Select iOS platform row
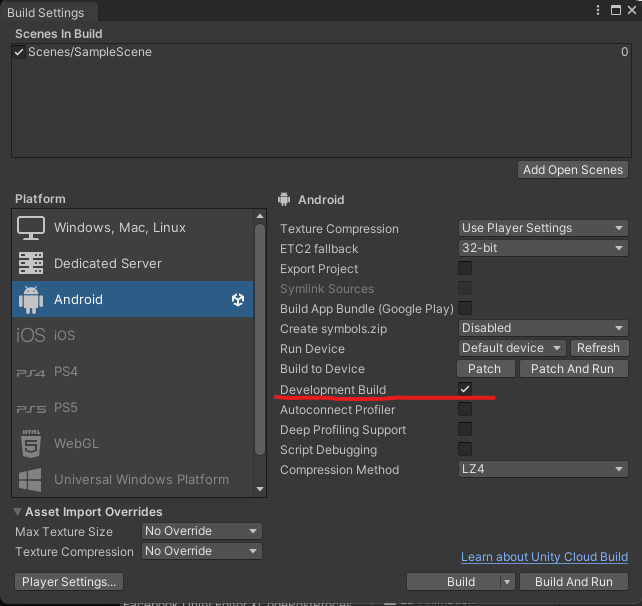 [x=133, y=335]
